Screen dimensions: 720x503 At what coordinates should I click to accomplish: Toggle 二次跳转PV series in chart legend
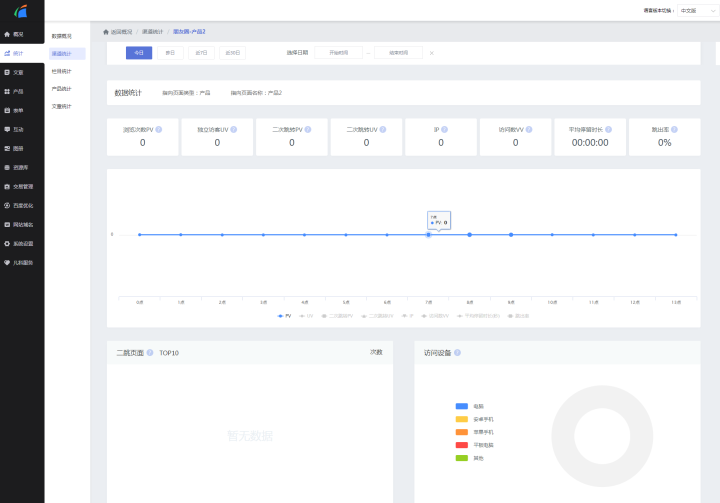point(337,316)
